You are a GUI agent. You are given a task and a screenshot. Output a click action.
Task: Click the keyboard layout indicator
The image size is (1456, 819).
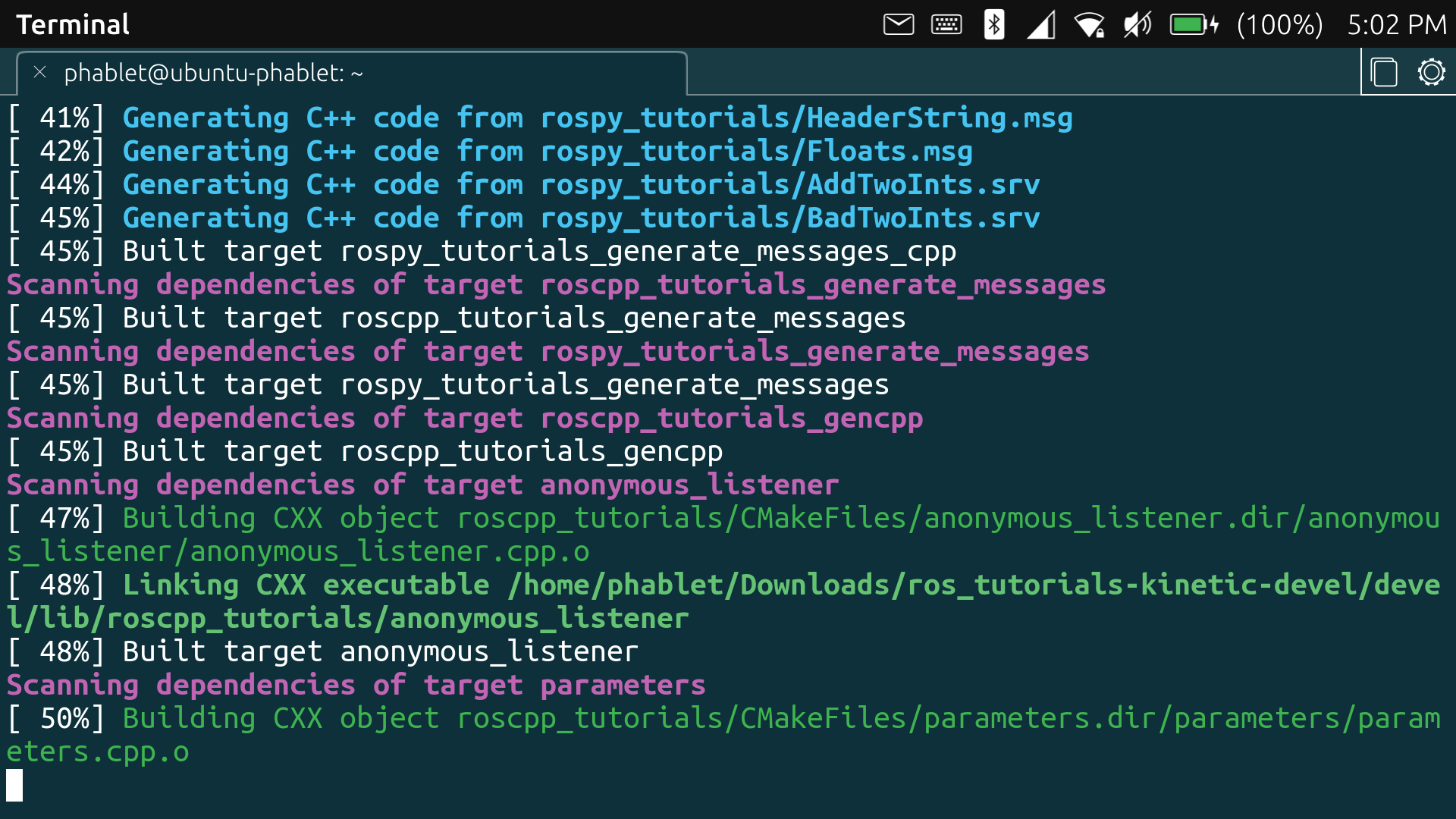tap(945, 24)
